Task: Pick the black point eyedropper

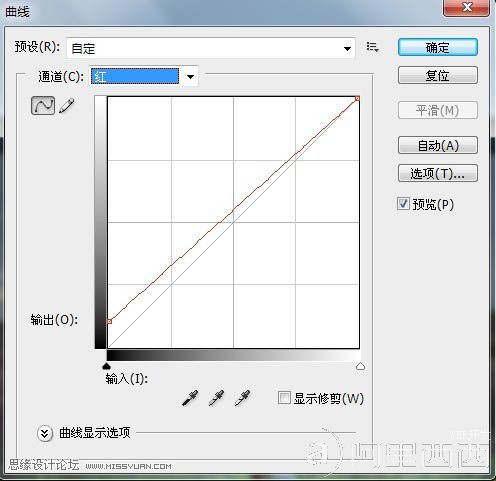Action: pos(190,398)
